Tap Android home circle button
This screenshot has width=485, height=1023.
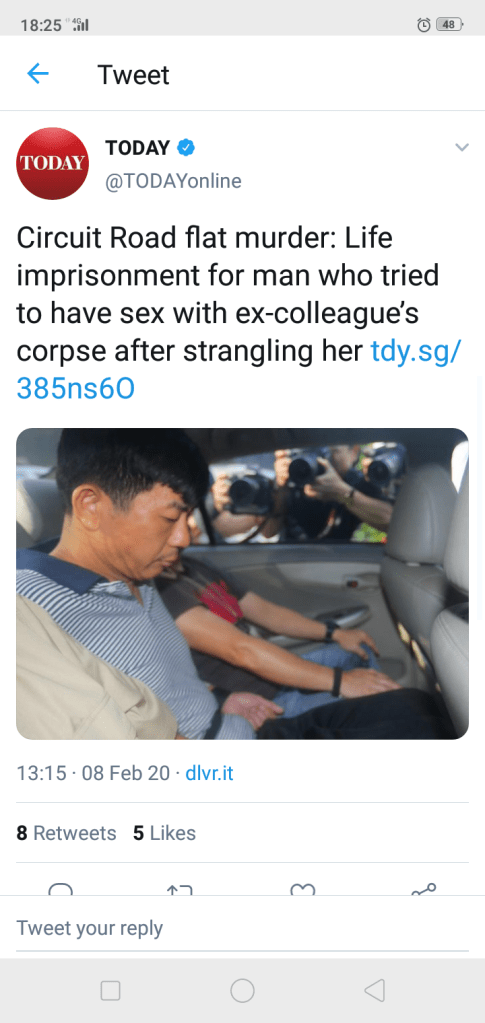click(242, 990)
